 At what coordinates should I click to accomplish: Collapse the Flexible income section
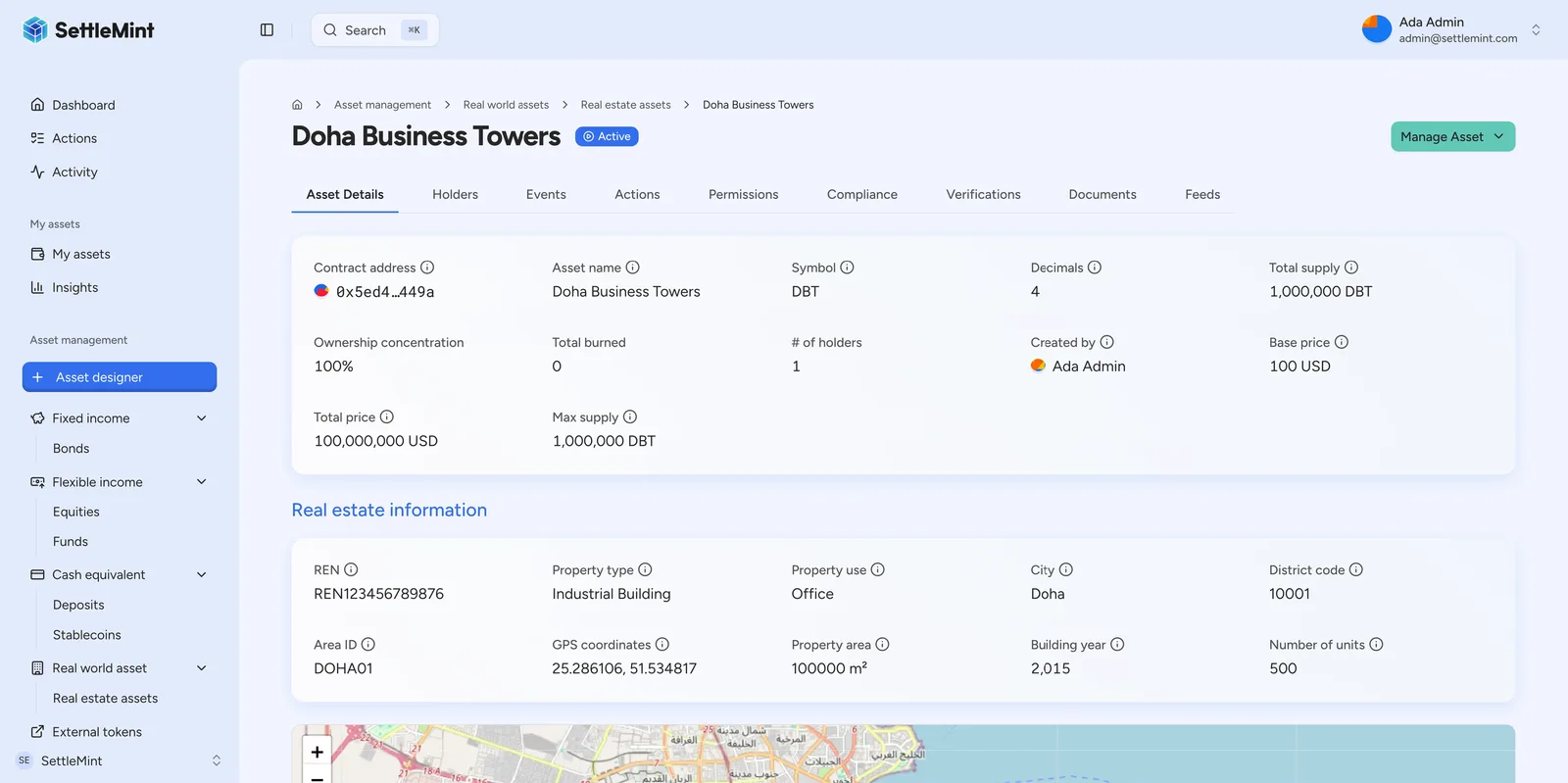click(202, 482)
